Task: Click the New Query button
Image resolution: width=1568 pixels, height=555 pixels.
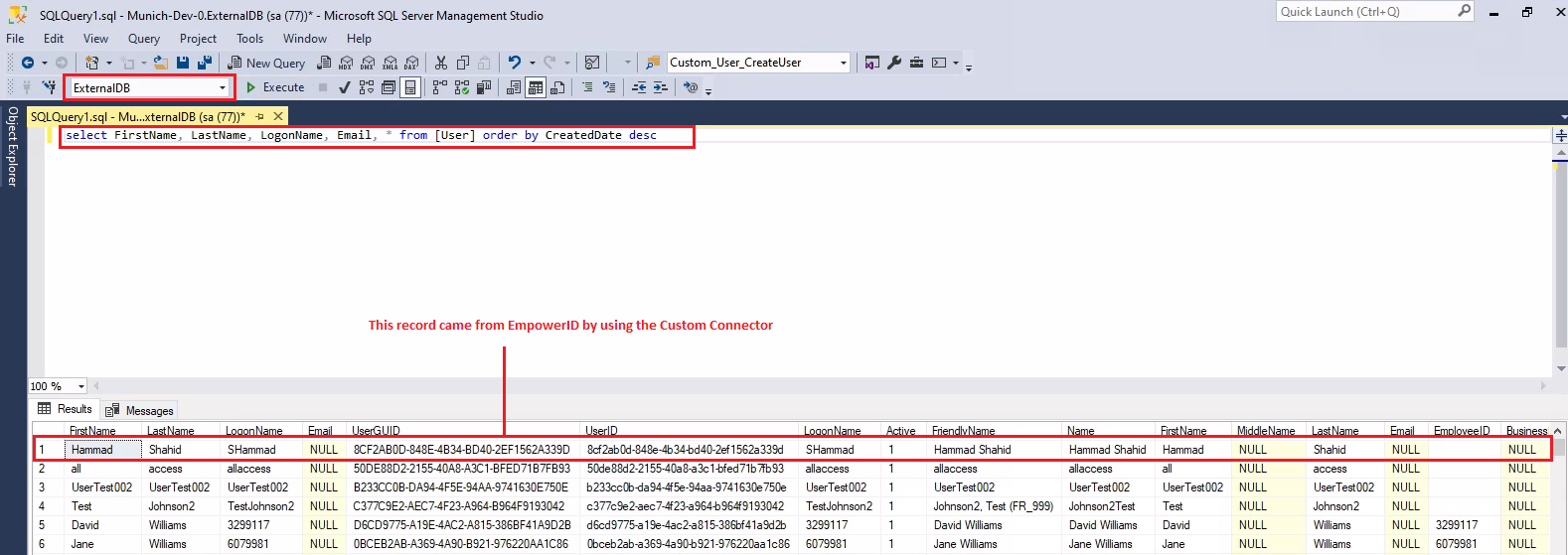Action: point(266,63)
